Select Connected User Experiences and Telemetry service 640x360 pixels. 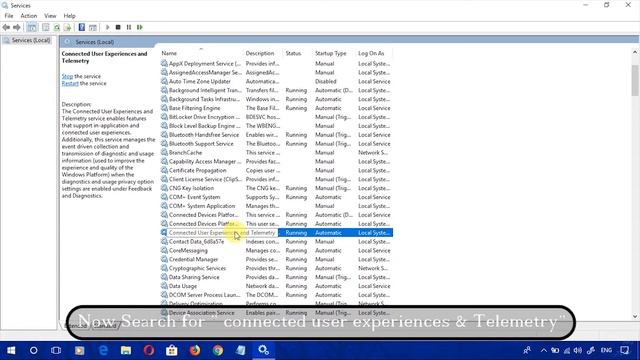tap(276, 233)
